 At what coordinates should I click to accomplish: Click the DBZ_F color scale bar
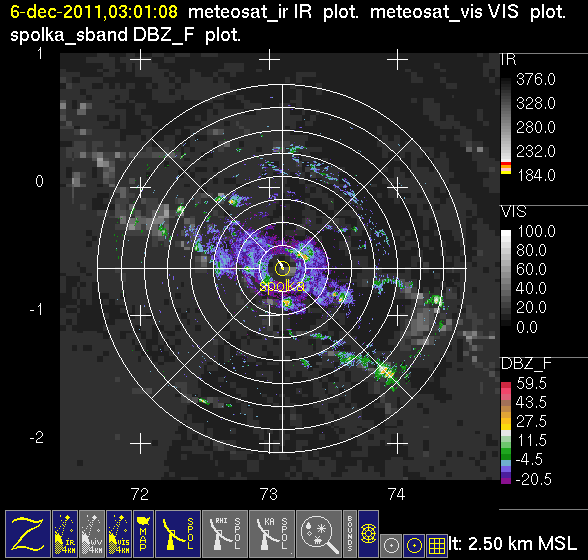(x=506, y=433)
